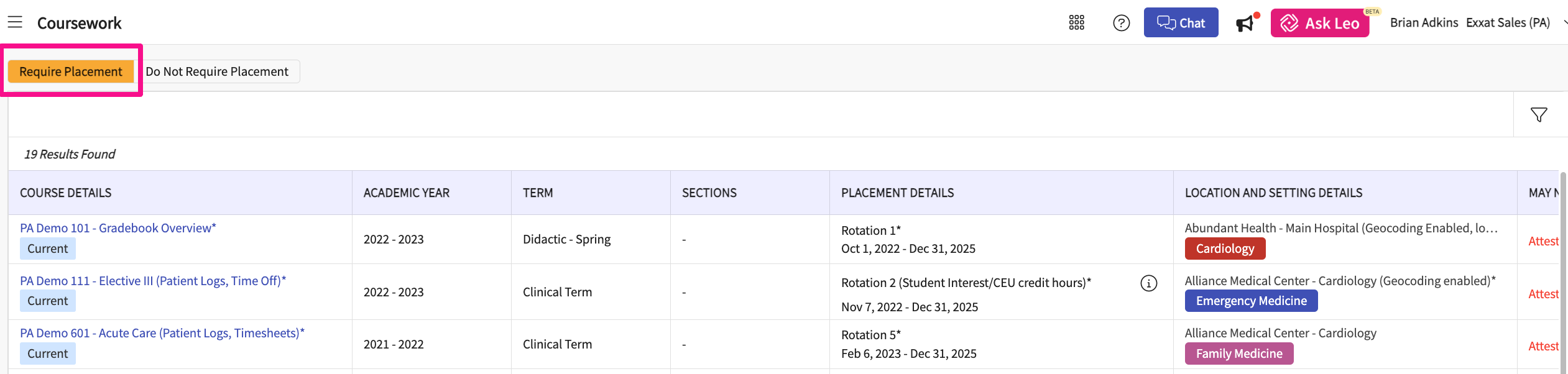Open the Chat button
The image size is (1568, 374).
coord(1180,23)
